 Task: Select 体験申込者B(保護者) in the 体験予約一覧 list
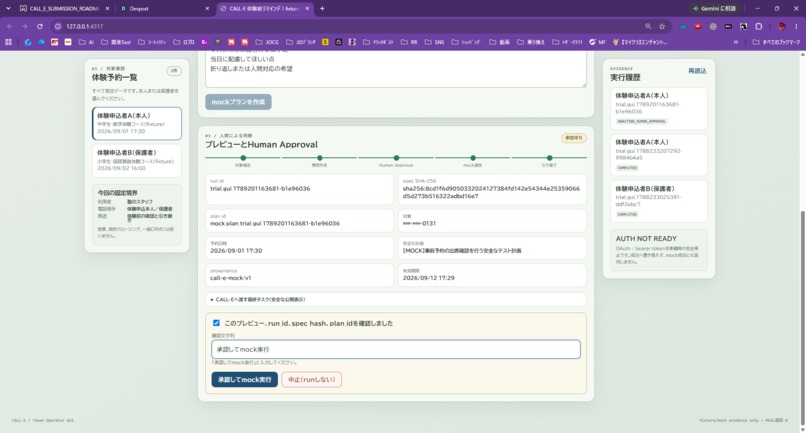click(x=137, y=160)
